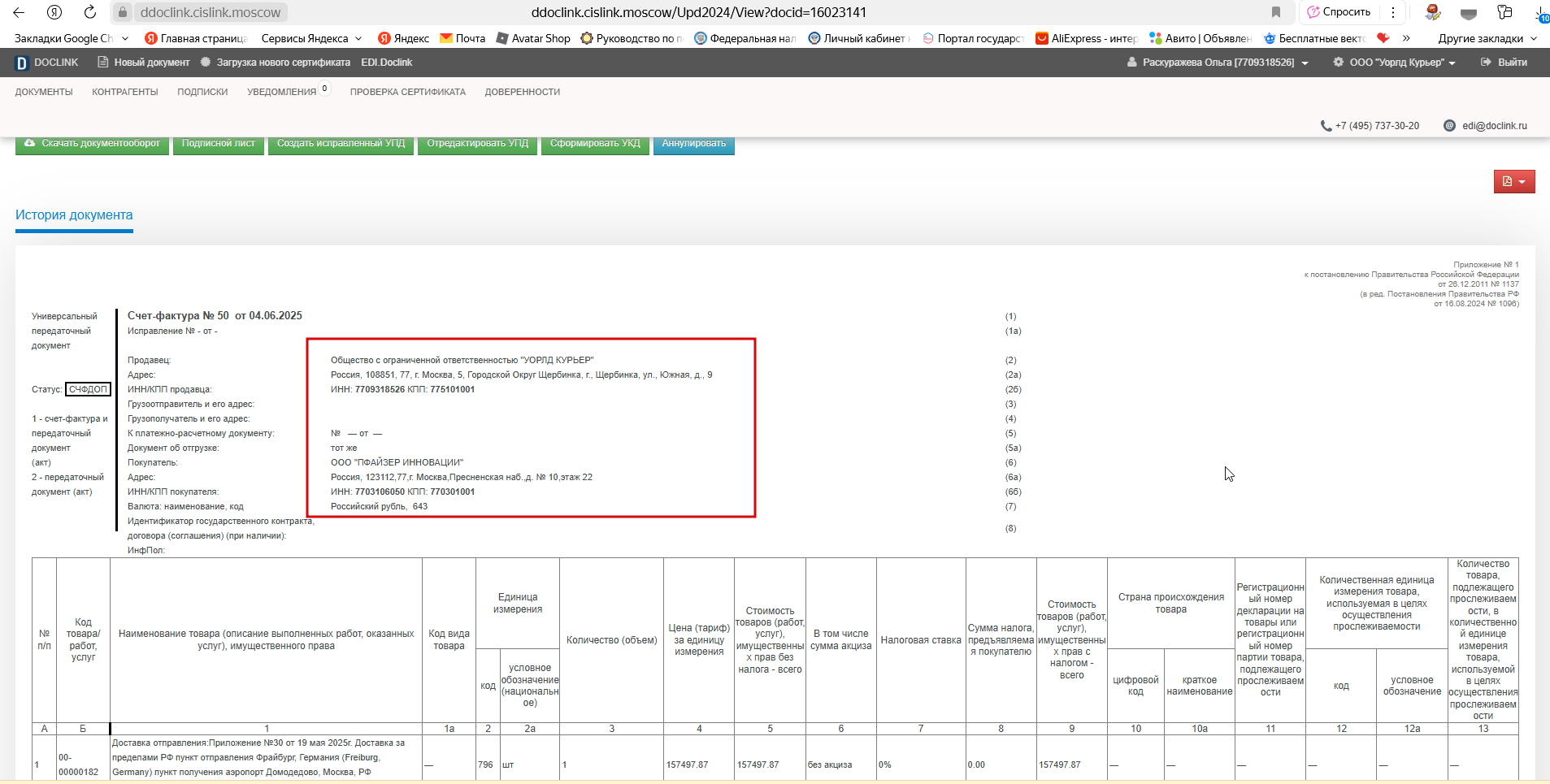1550x784 pixels.
Task: Click the seller INN 7709318526 line
Action: point(402,389)
